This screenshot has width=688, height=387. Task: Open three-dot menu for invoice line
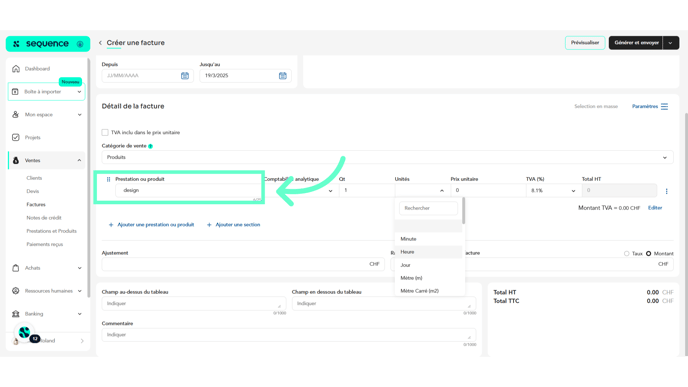[x=666, y=191]
